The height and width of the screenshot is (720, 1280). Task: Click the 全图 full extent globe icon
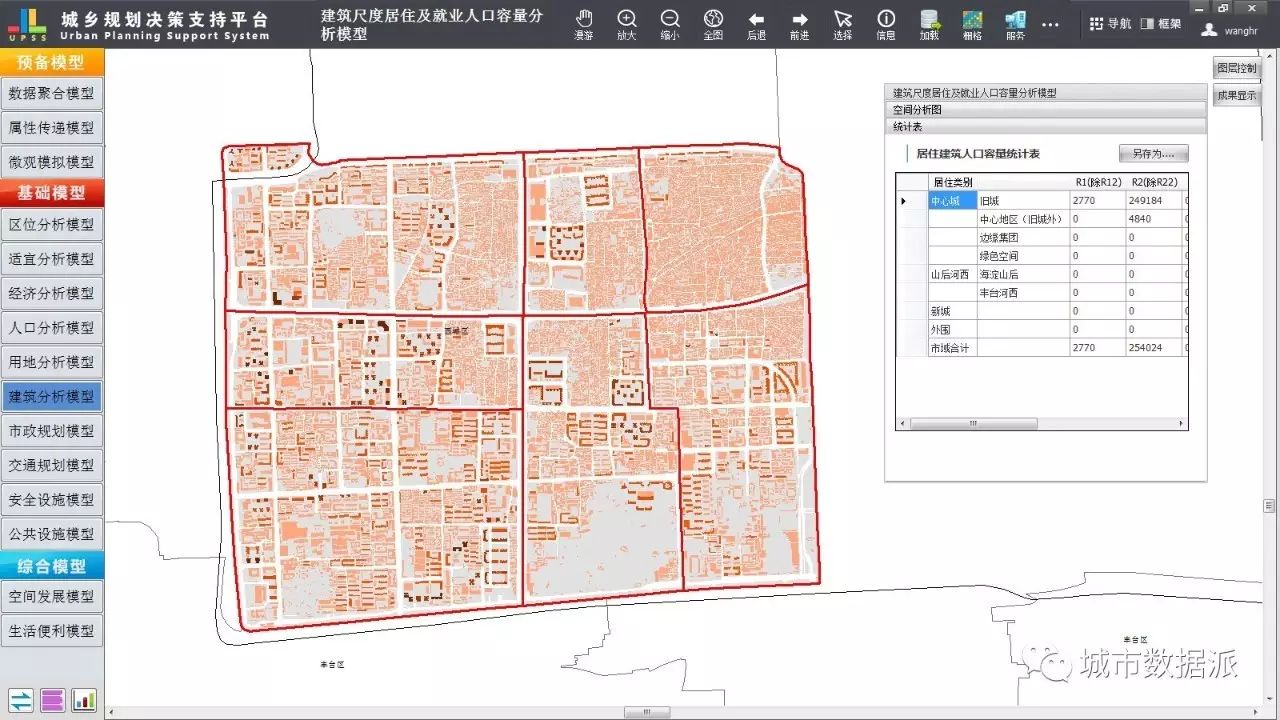(713, 24)
